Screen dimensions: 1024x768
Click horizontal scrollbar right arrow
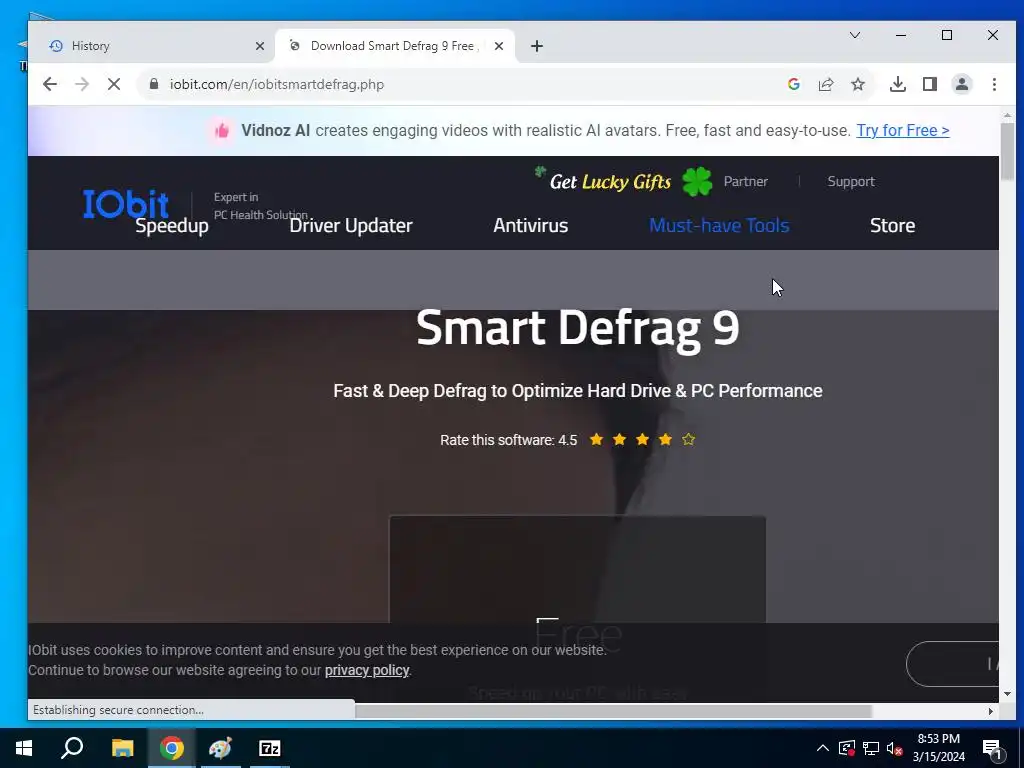point(991,711)
